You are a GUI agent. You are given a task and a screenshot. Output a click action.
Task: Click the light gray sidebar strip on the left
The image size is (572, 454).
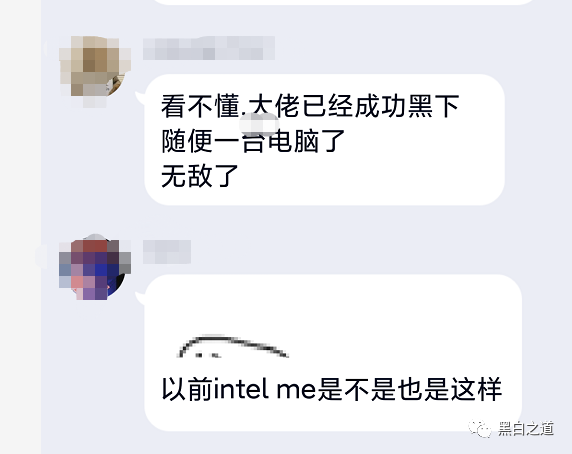click(20, 227)
